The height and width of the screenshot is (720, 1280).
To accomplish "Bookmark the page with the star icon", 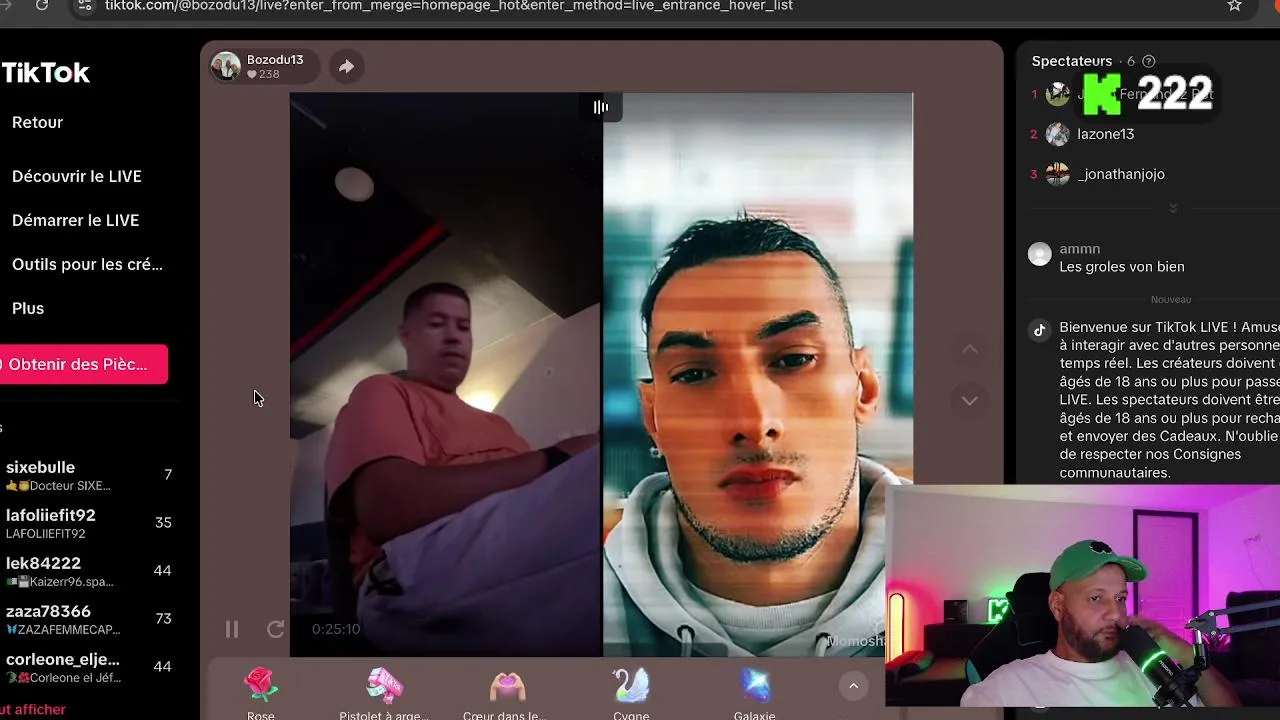I will point(1235,5).
